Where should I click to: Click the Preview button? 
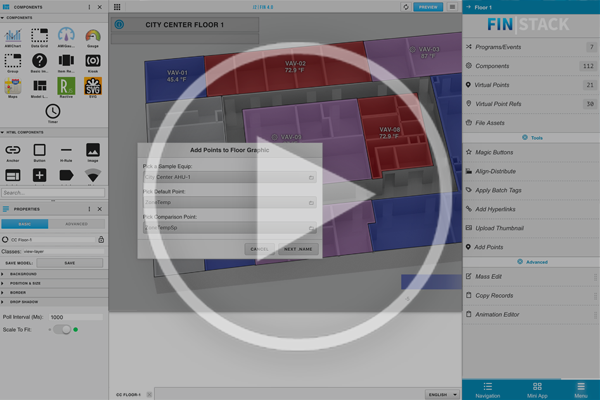428,7
